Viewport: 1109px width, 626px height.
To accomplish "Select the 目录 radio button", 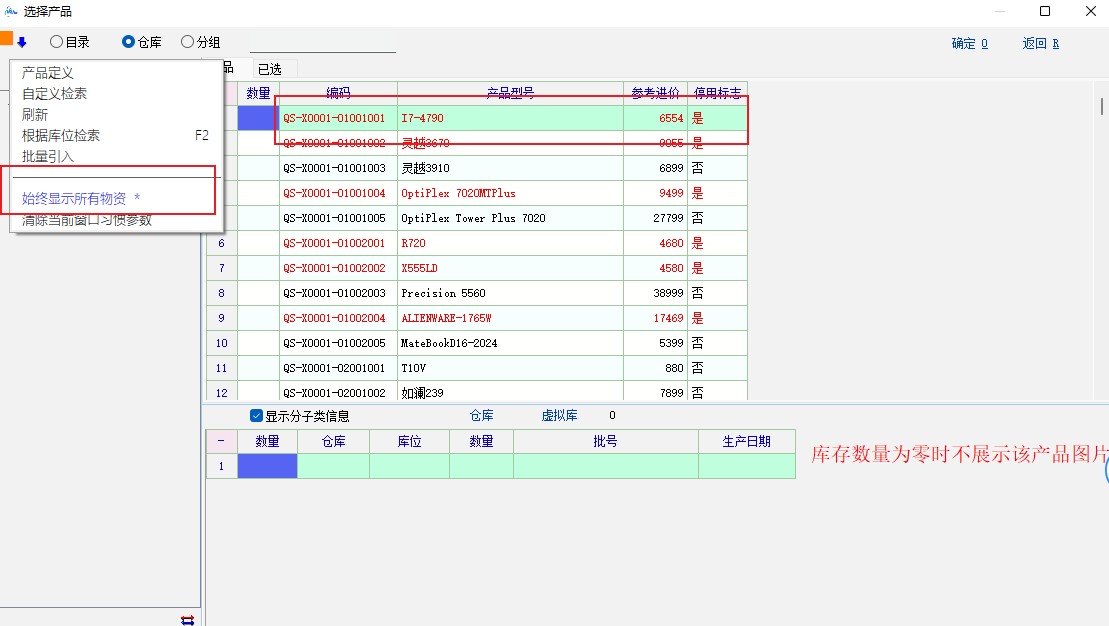I will click(57, 42).
